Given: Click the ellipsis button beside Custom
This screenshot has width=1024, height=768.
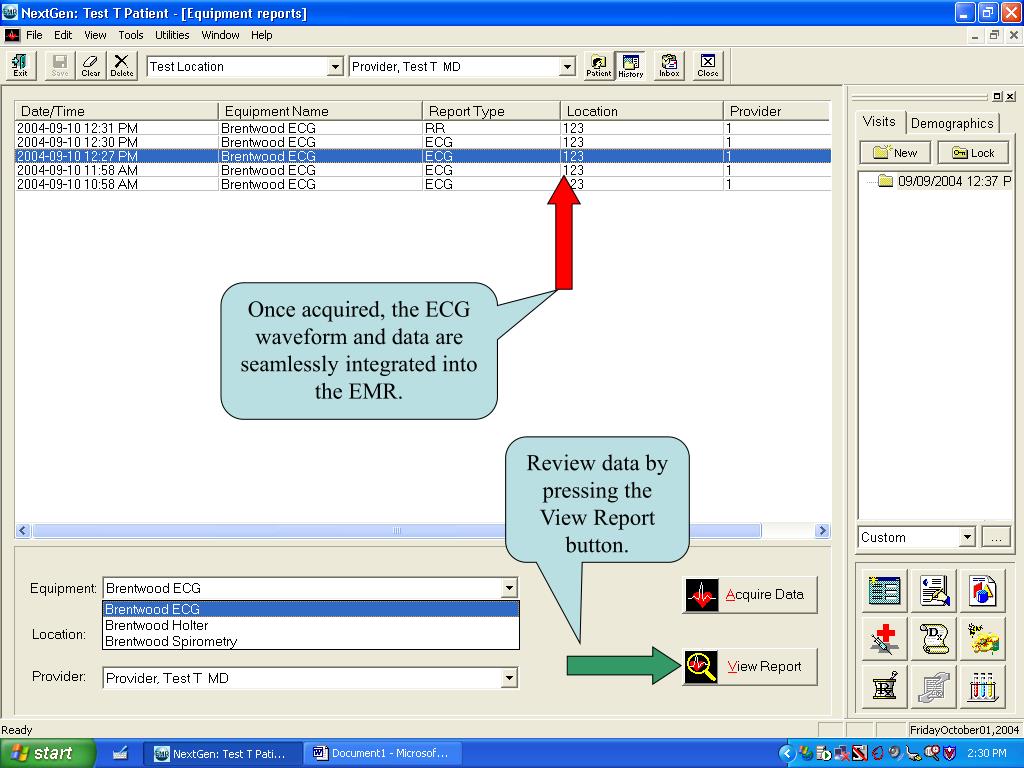Looking at the screenshot, I should coord(996,537).
